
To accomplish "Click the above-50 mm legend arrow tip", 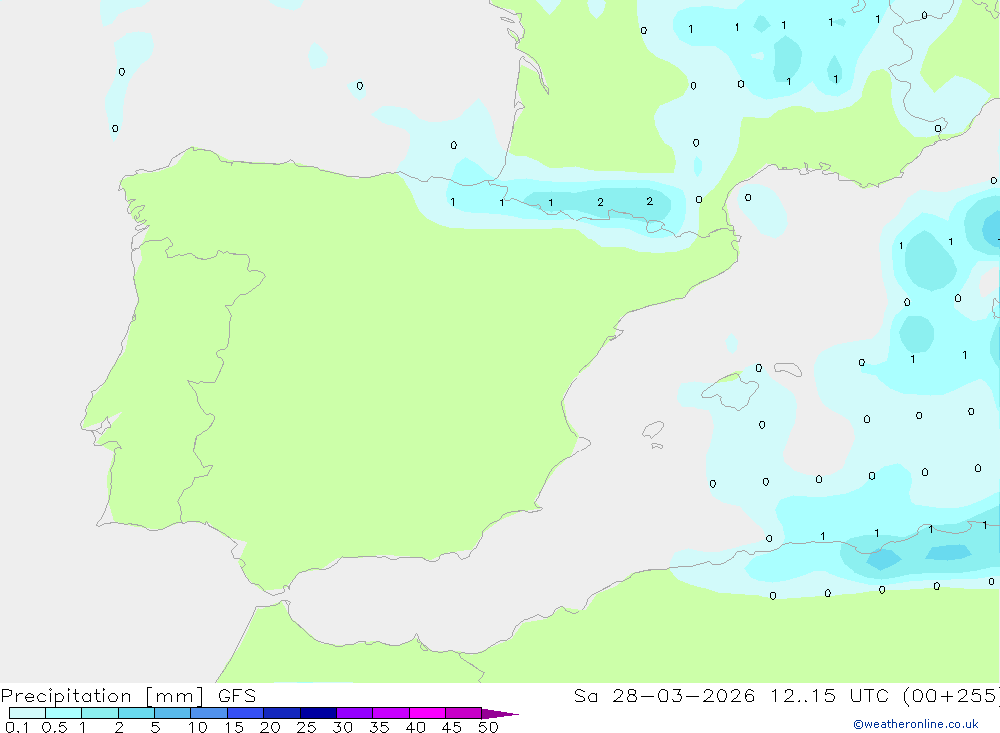I will 500,713.
